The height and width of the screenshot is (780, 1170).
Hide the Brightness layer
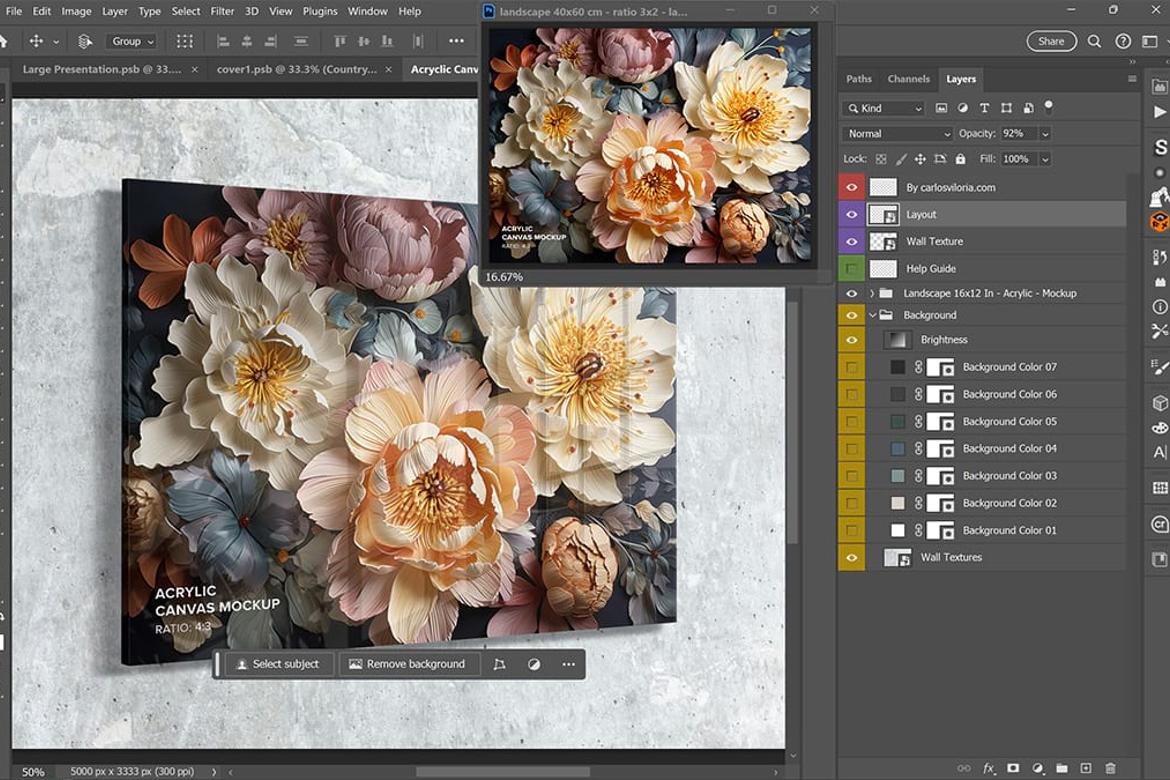851,340
